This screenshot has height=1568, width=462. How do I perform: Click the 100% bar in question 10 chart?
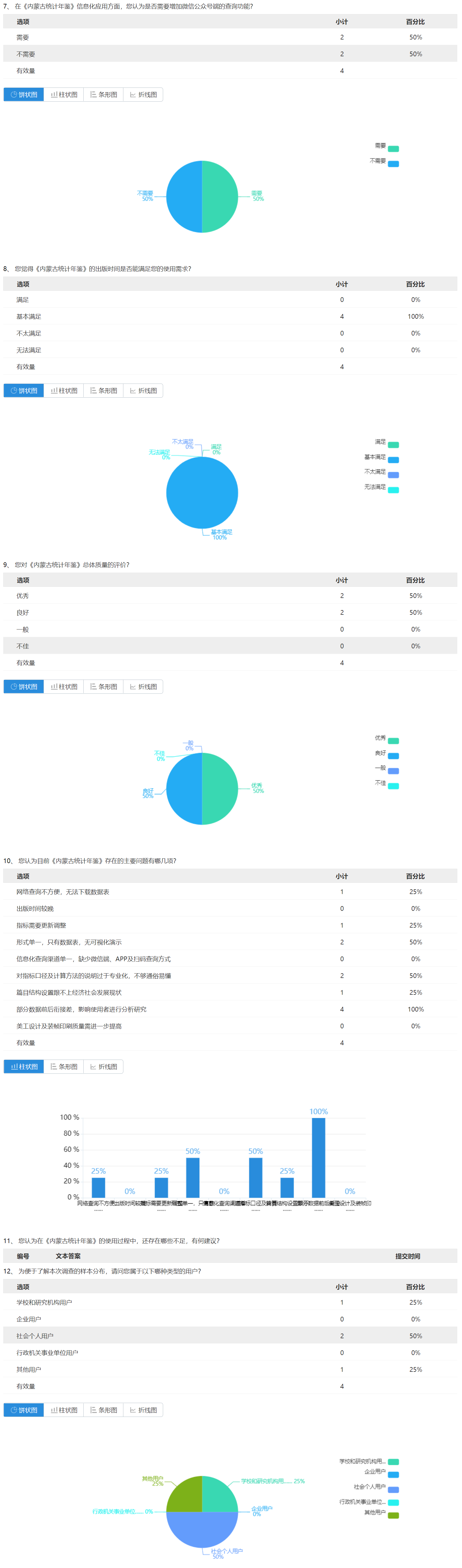[x=318, y=1158]
